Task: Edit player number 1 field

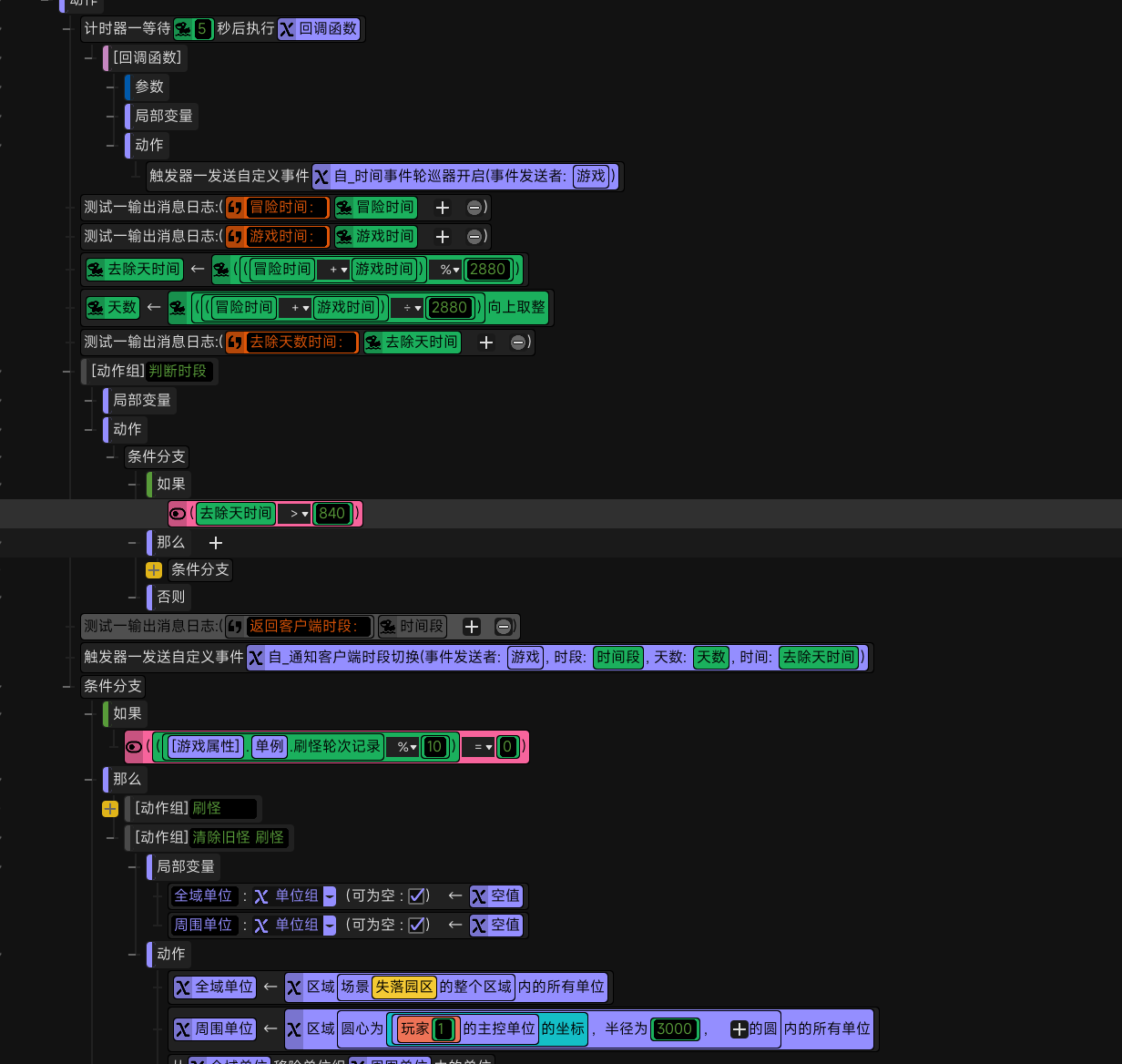Action: pos(442,1029)
